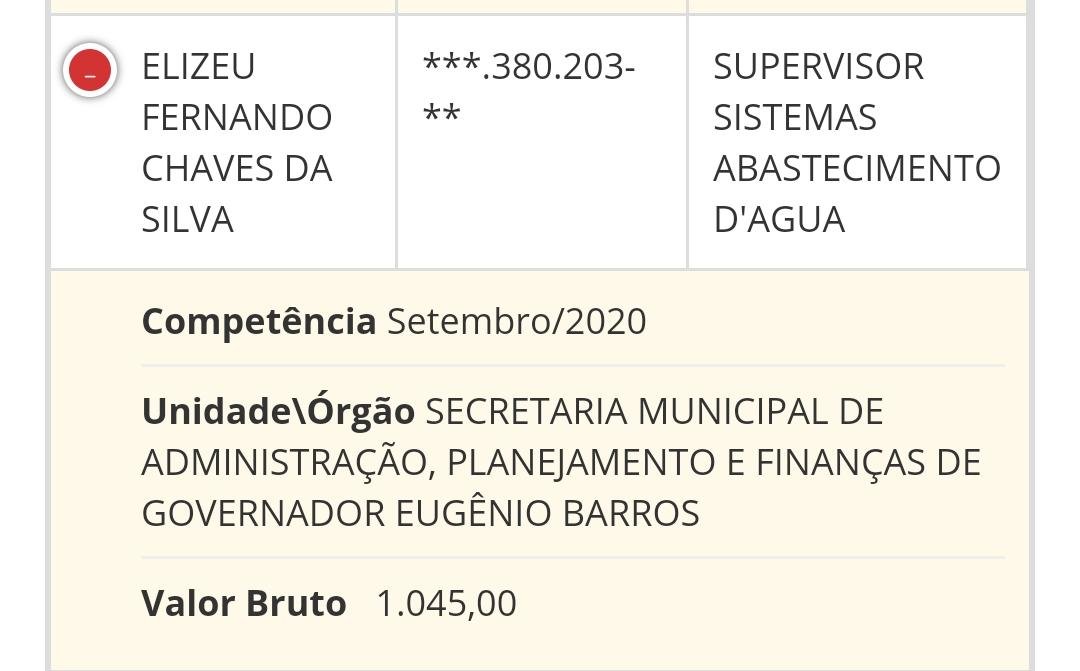Click the GOVERNADOR EUGÊNIO BARROS text
1080x671 pixels.
(x=421, y=514)
